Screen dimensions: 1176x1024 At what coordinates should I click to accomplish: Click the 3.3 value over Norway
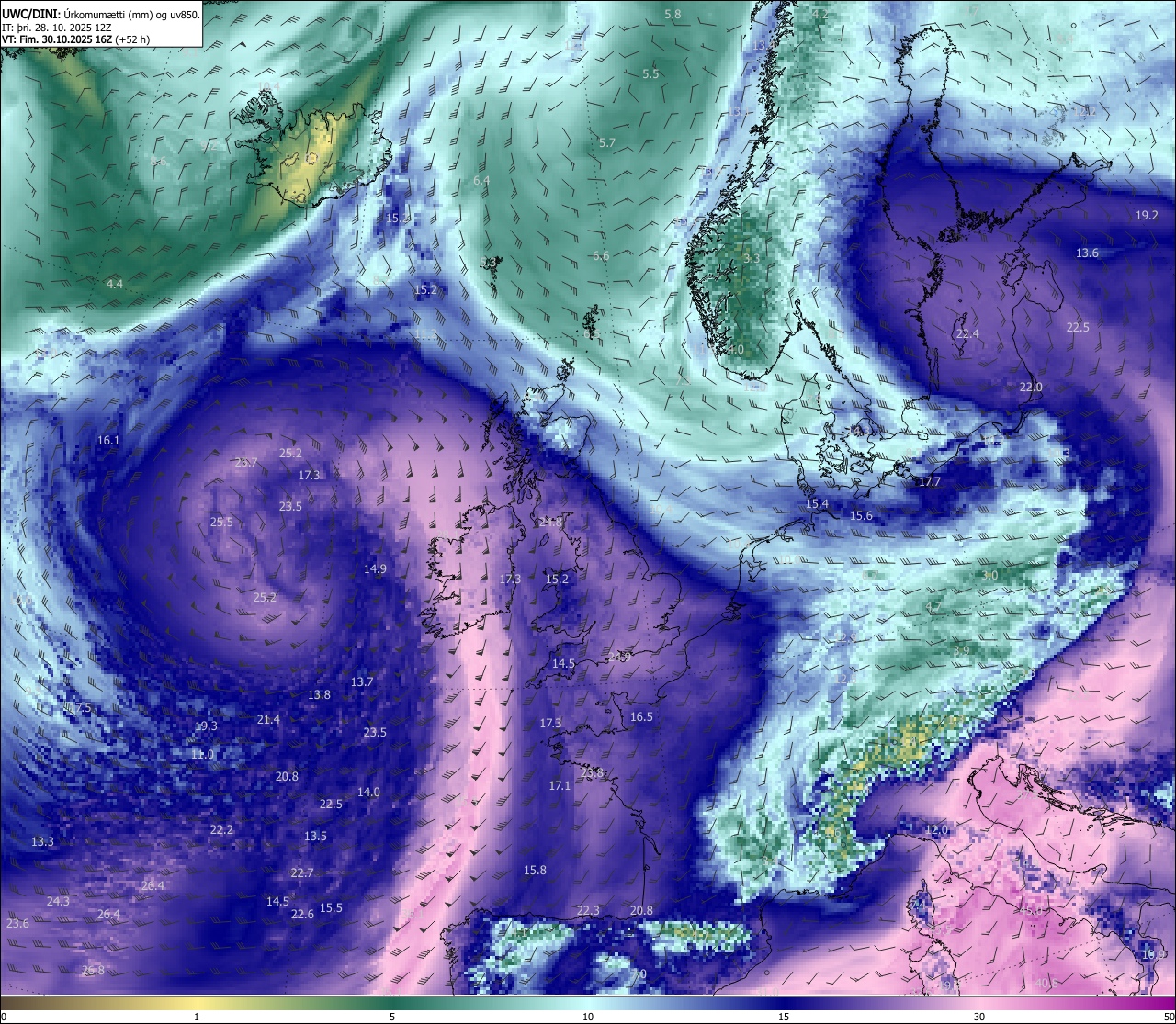tap(751, 259)
